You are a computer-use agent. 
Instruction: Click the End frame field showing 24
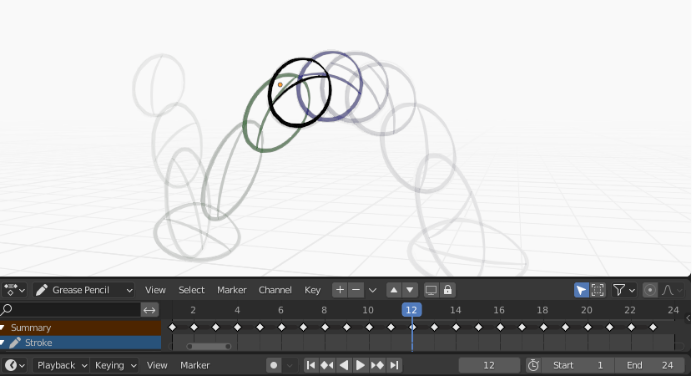click(649, 365)
